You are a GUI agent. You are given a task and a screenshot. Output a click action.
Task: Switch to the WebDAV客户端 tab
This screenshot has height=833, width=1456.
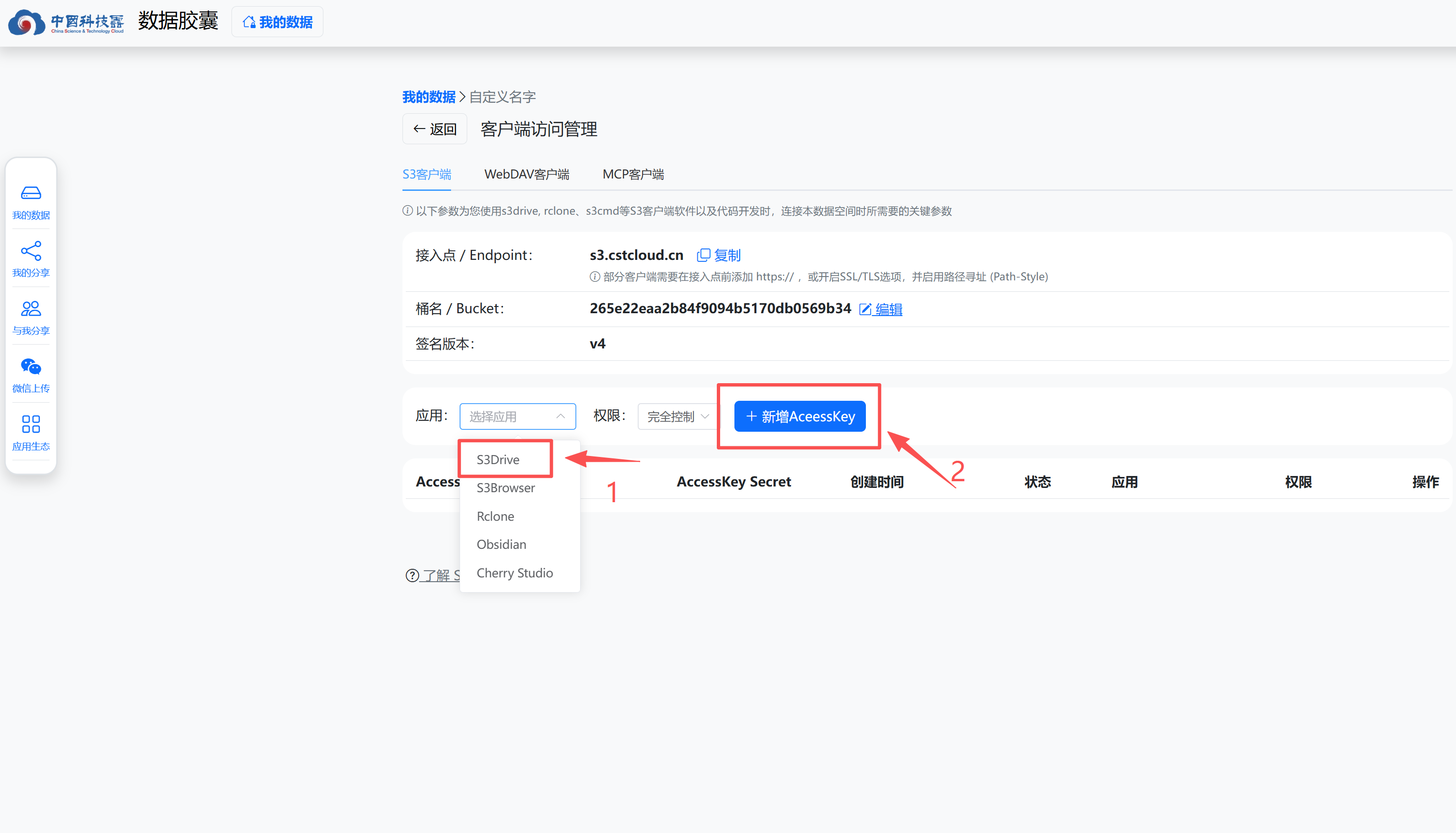pyautogui.click(x=527, y=175)
